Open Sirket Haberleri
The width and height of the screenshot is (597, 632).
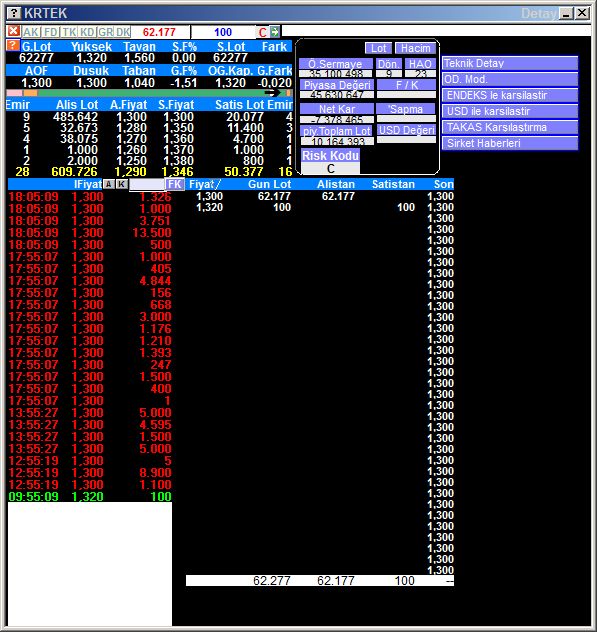pos(510,143)
